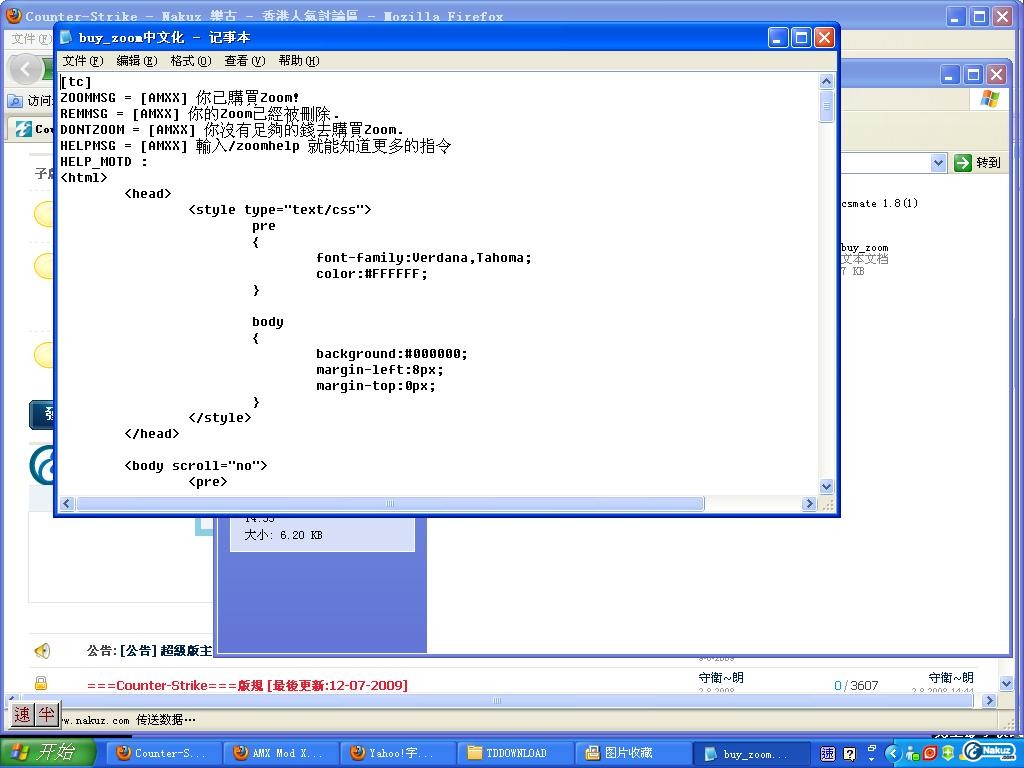Switch to the Yahoo!字... taskbar button

tap(398, 754)
